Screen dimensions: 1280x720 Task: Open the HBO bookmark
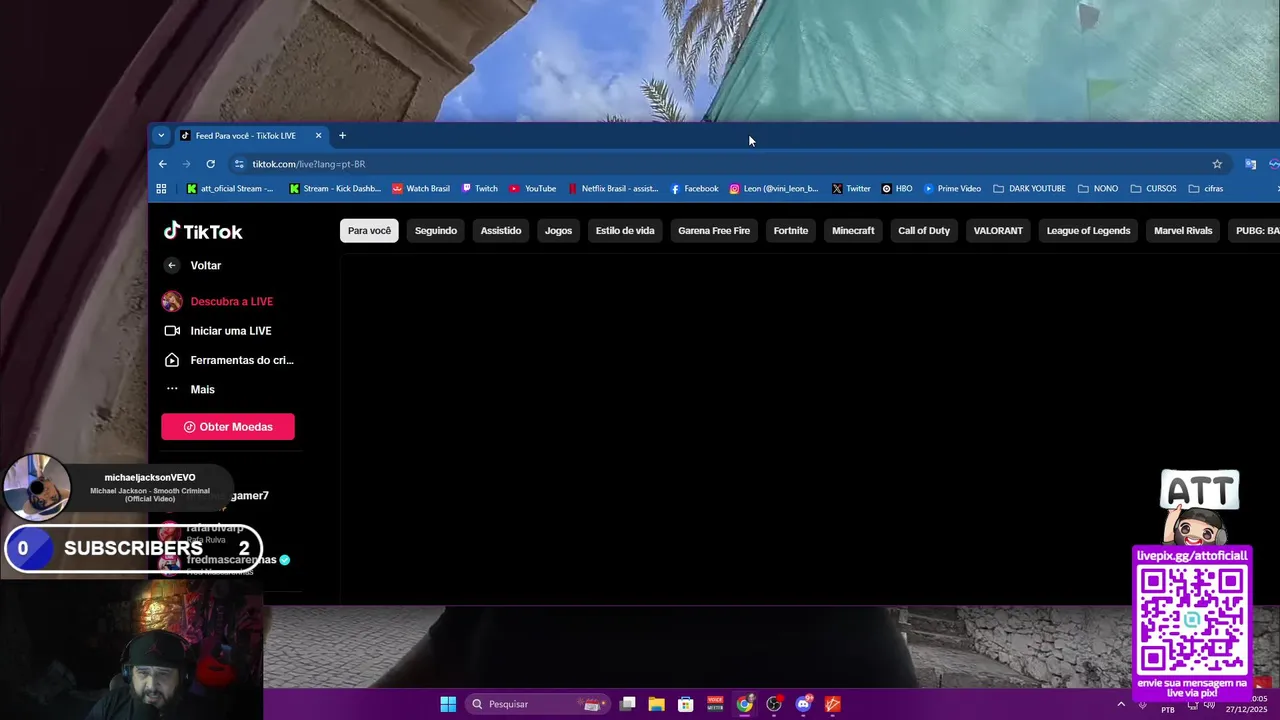[897, 189]
